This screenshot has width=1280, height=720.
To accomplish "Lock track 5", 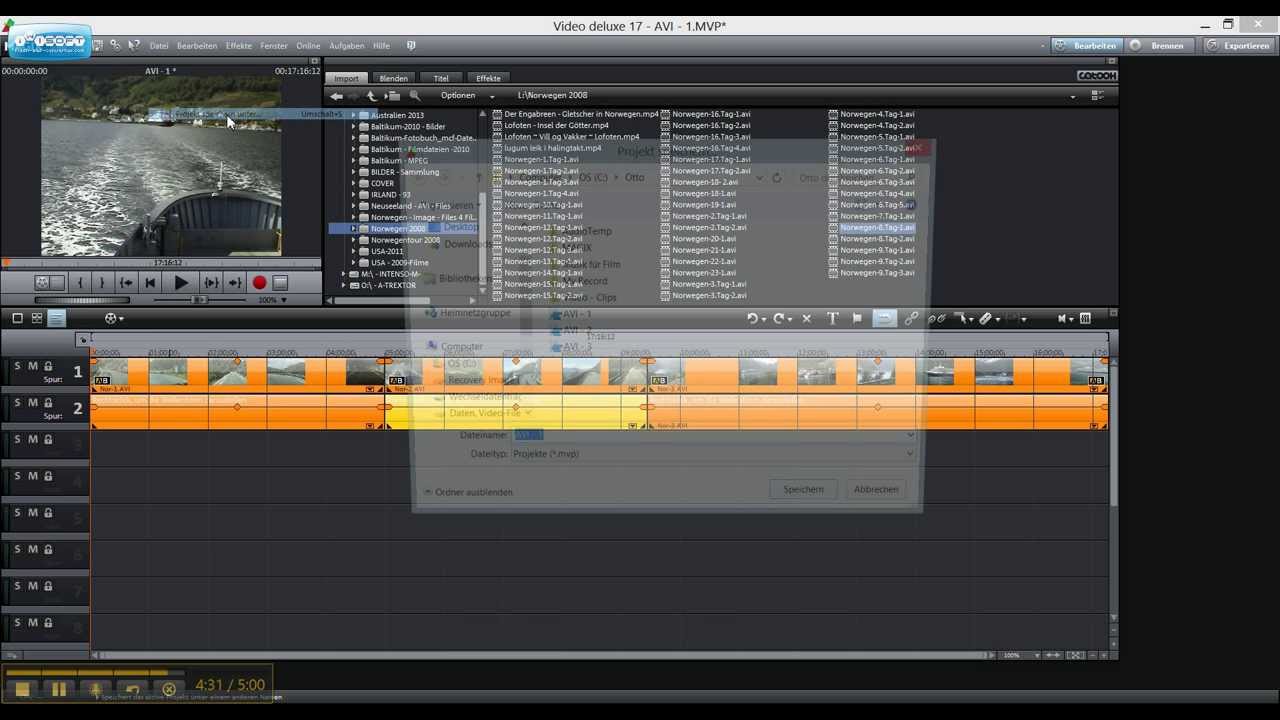I will click(x=48, y=513).
